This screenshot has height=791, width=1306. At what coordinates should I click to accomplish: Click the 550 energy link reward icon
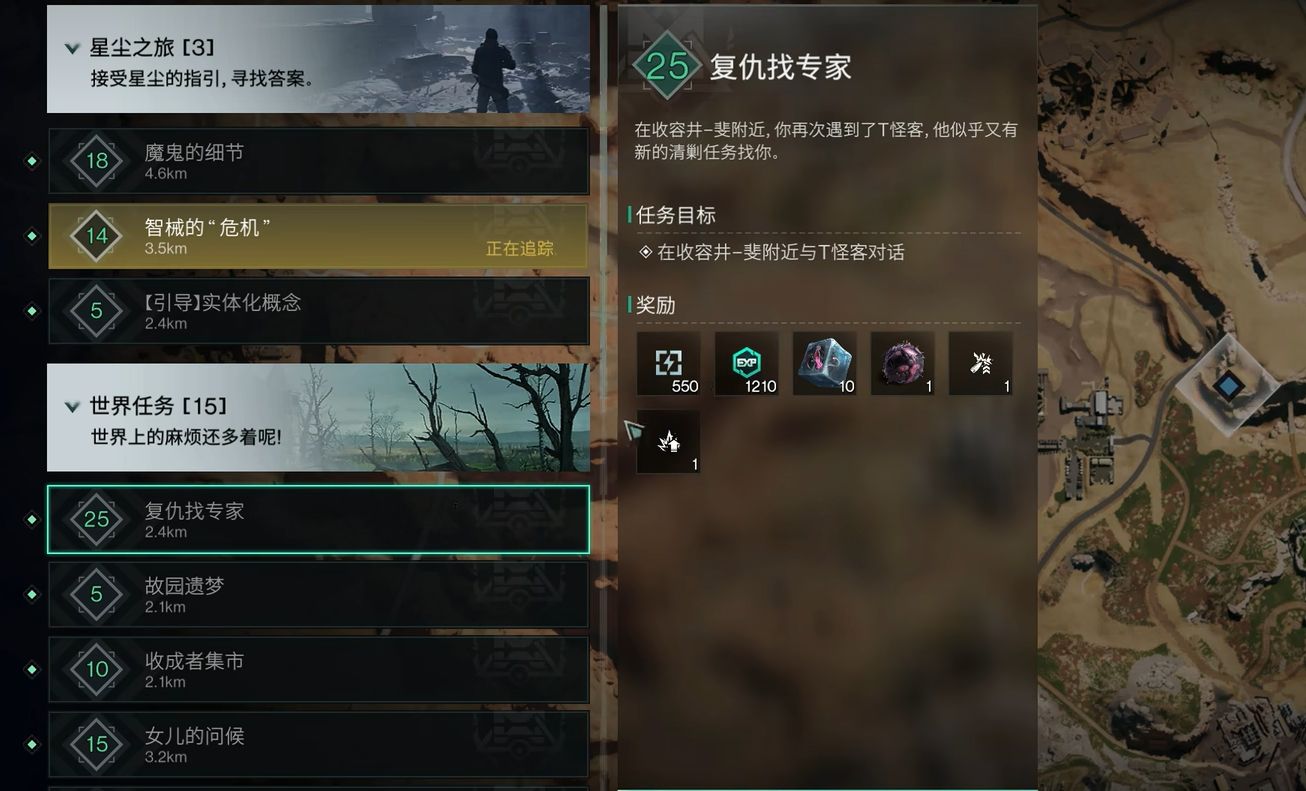[x=669, y=364]
